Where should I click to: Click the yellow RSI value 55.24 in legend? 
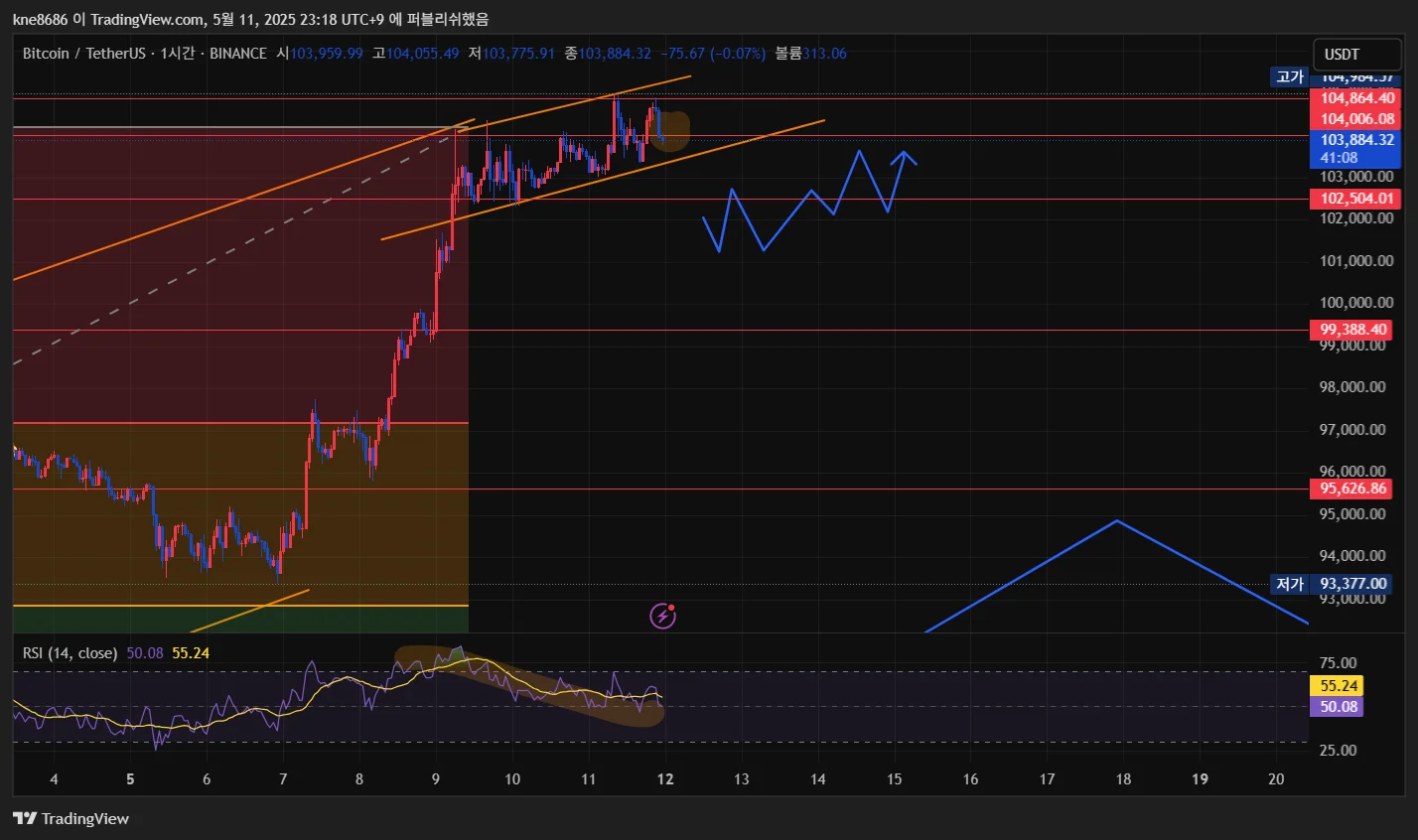tap(191, 653)
